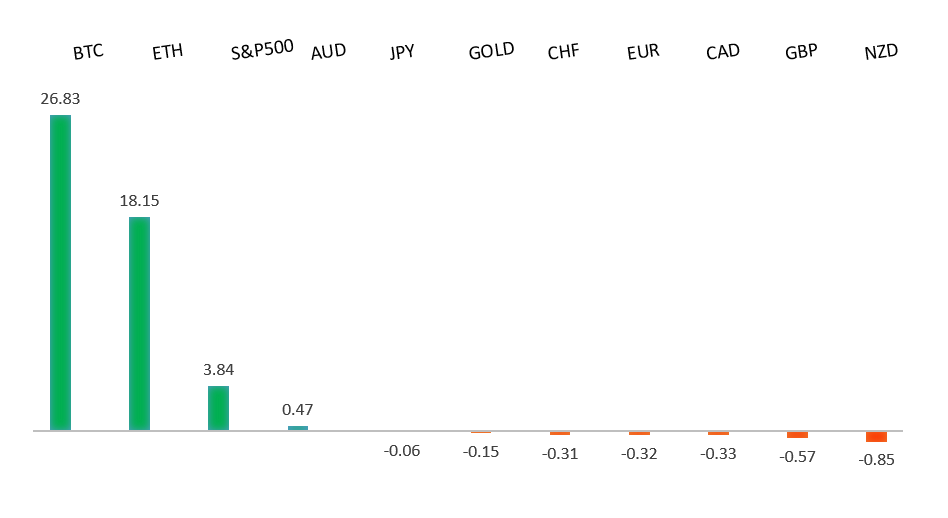
Task: Click the green BTC bar
Action: pyautogui.click(x=60, y=272)
